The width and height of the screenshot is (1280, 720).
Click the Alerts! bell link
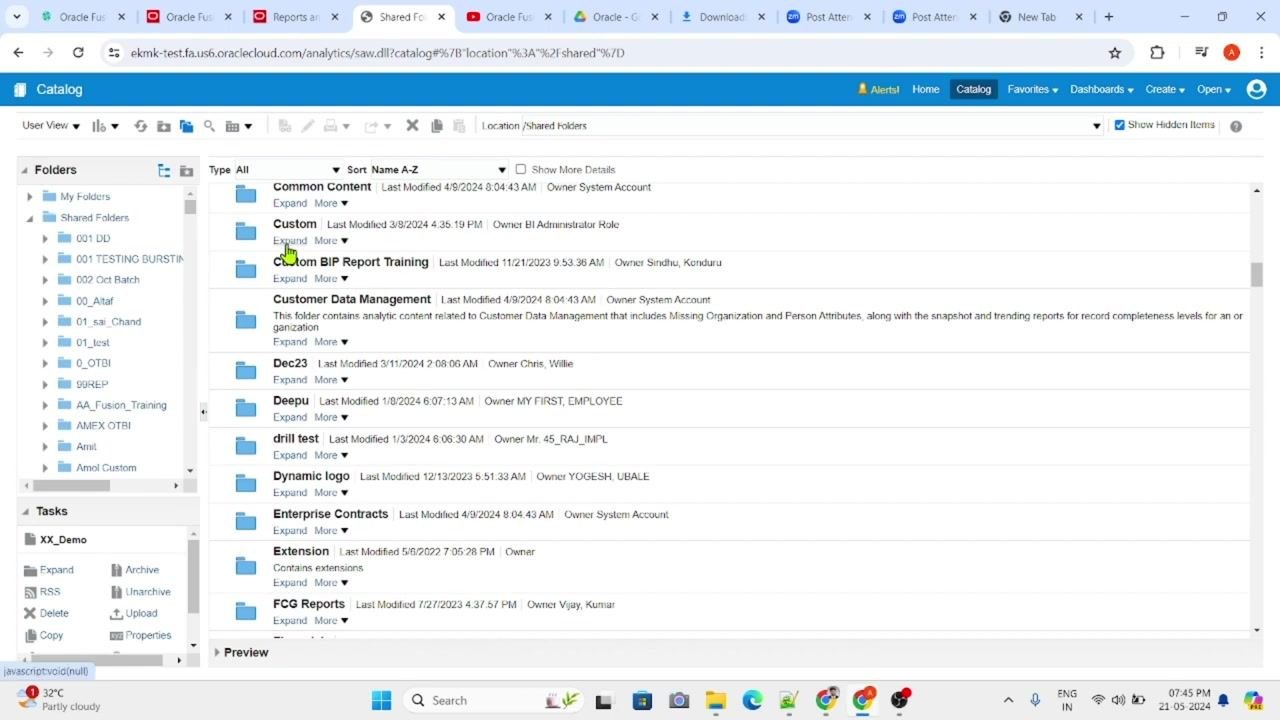tap(878, 89)
